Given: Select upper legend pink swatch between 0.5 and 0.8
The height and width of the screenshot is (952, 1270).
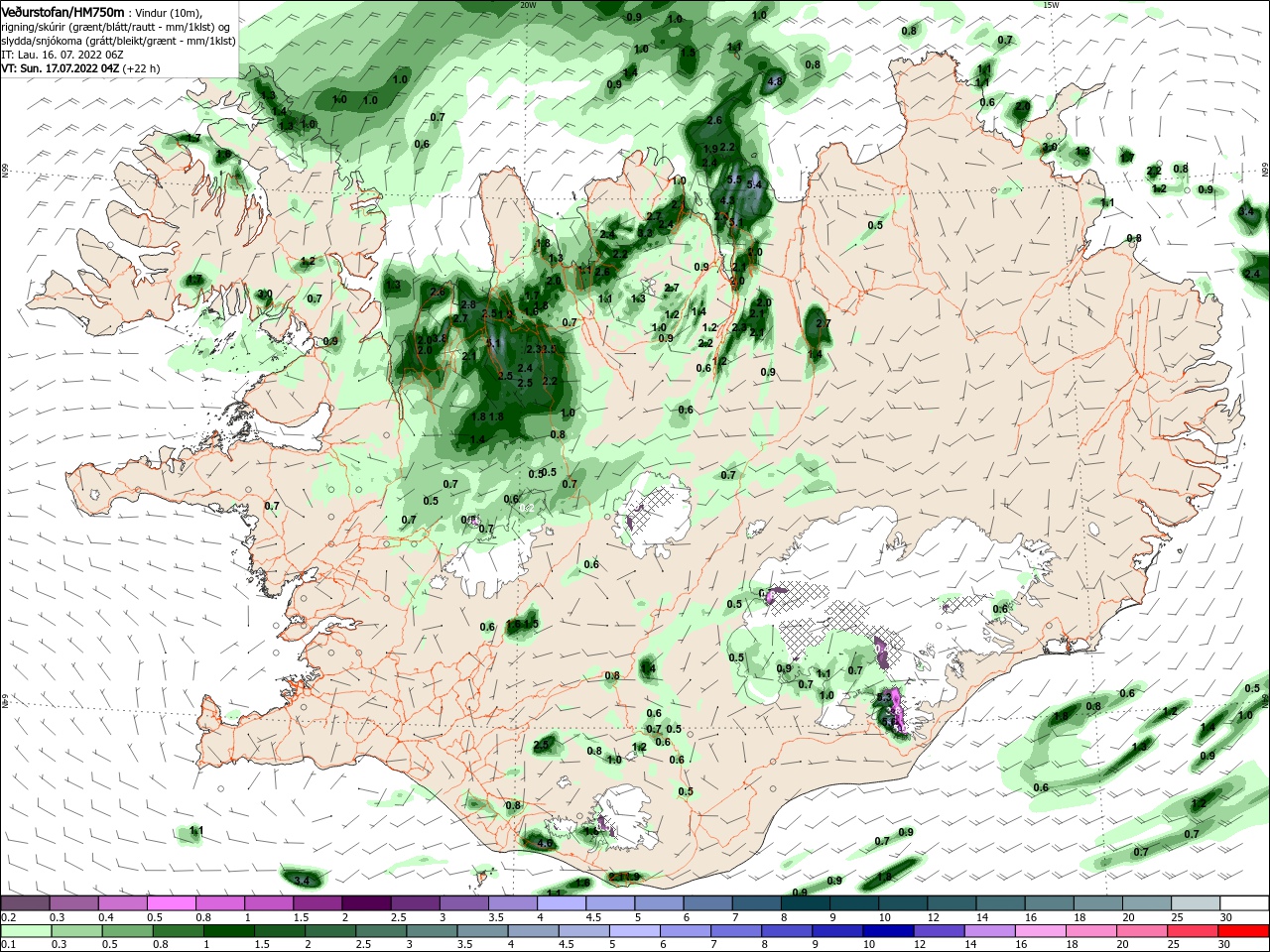Looking at the screenshot, I should 171,903.
